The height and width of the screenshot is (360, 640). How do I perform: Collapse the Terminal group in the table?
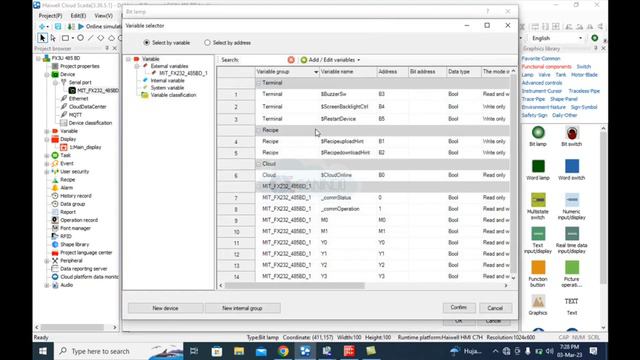click(x=258, y=83)
